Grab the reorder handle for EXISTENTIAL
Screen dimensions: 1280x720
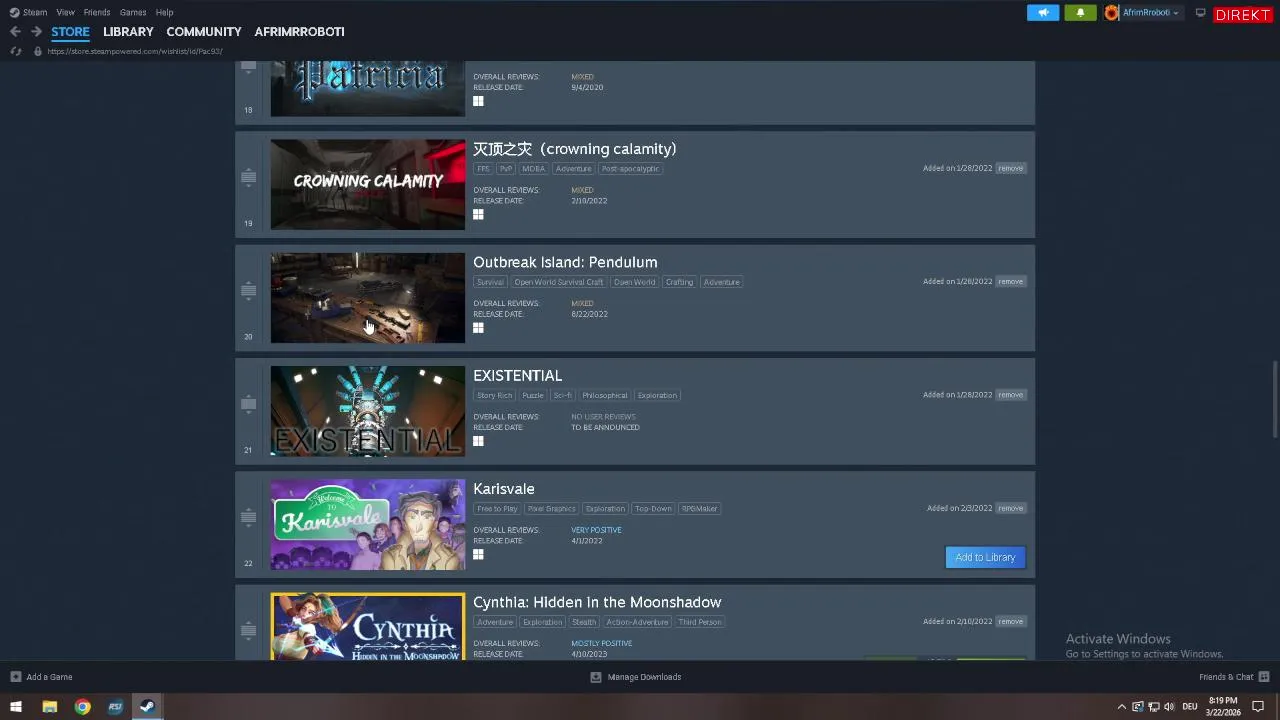click(249, 404)
